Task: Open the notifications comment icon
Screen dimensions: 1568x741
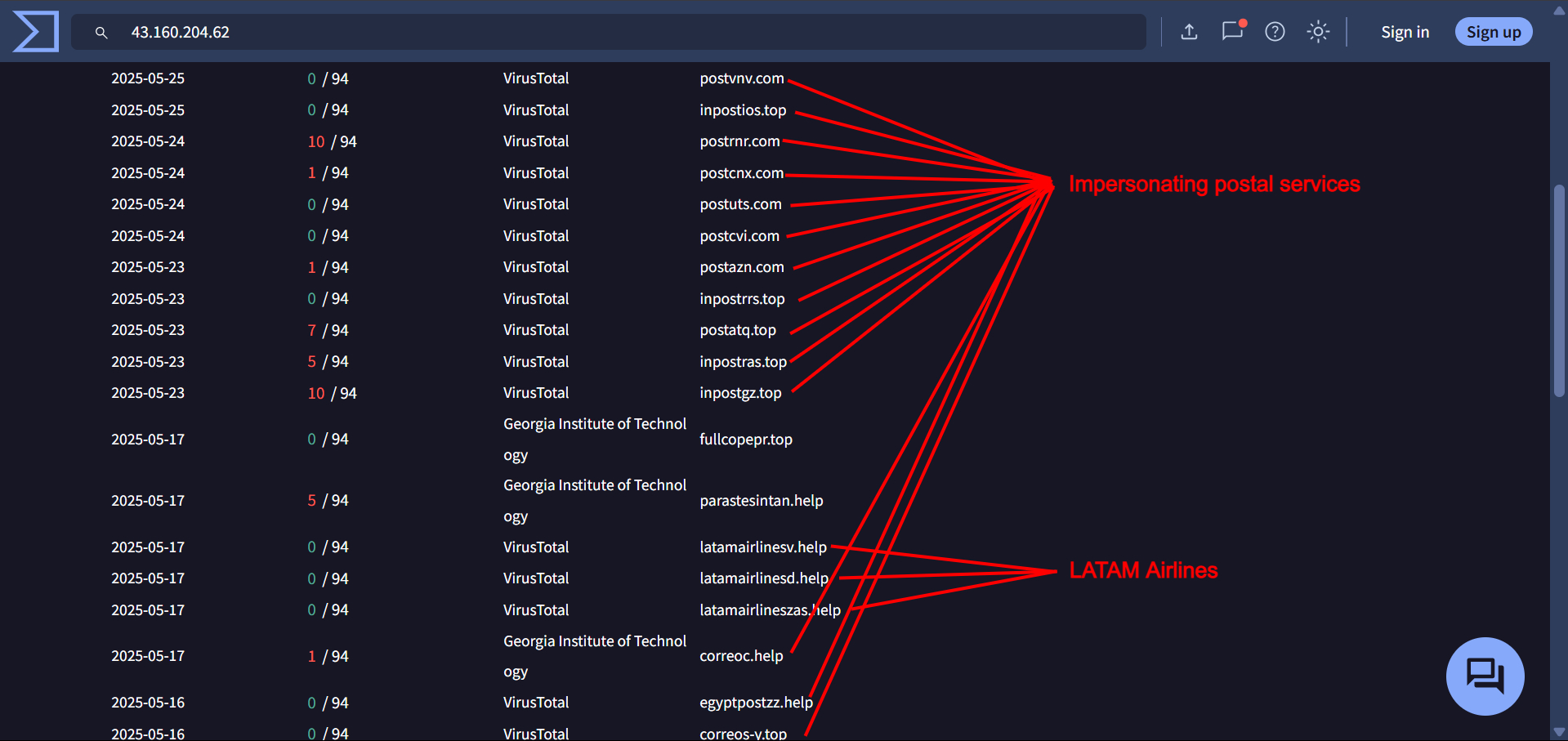Action: click(1232, 31)
